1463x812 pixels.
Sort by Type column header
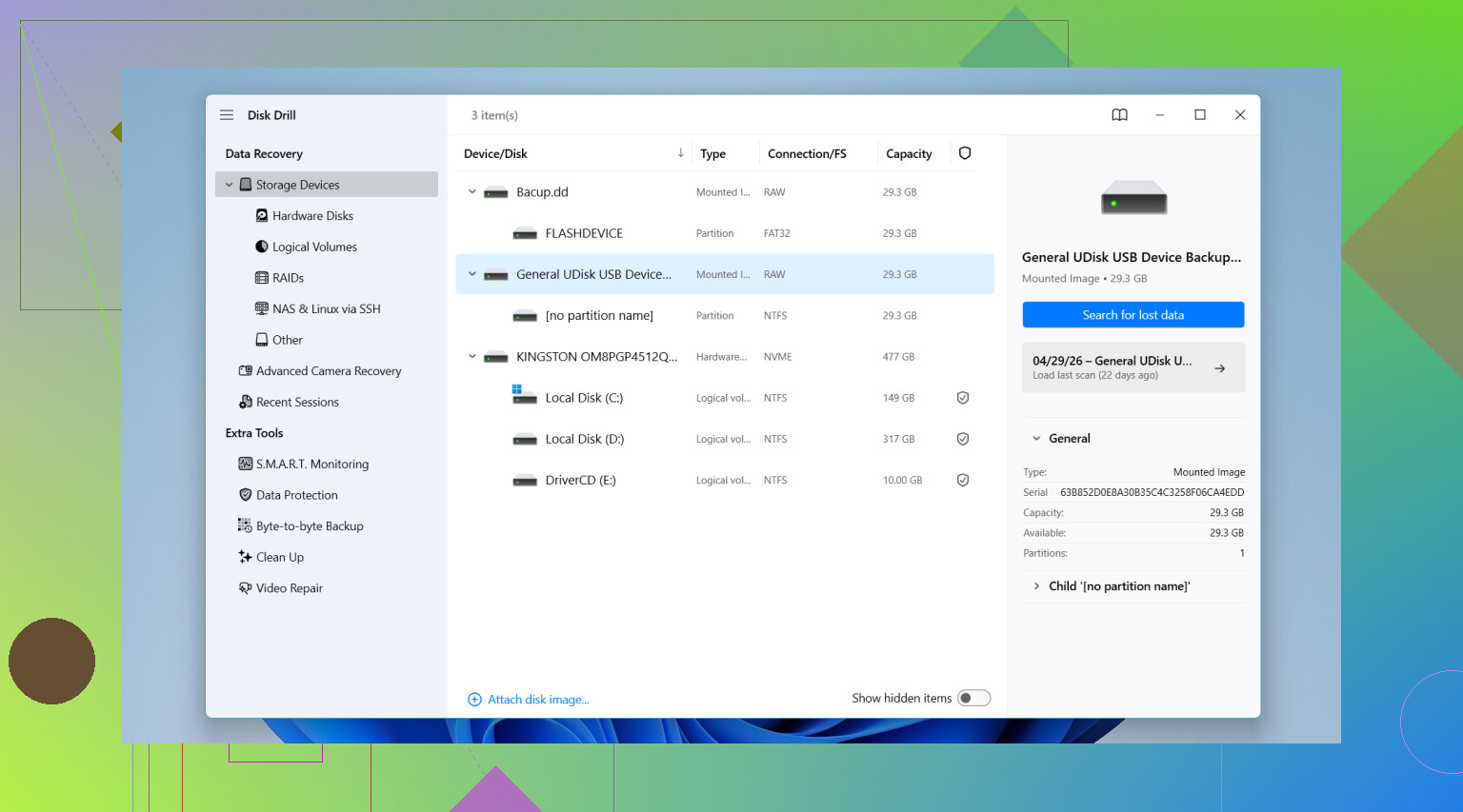(713, 153)
